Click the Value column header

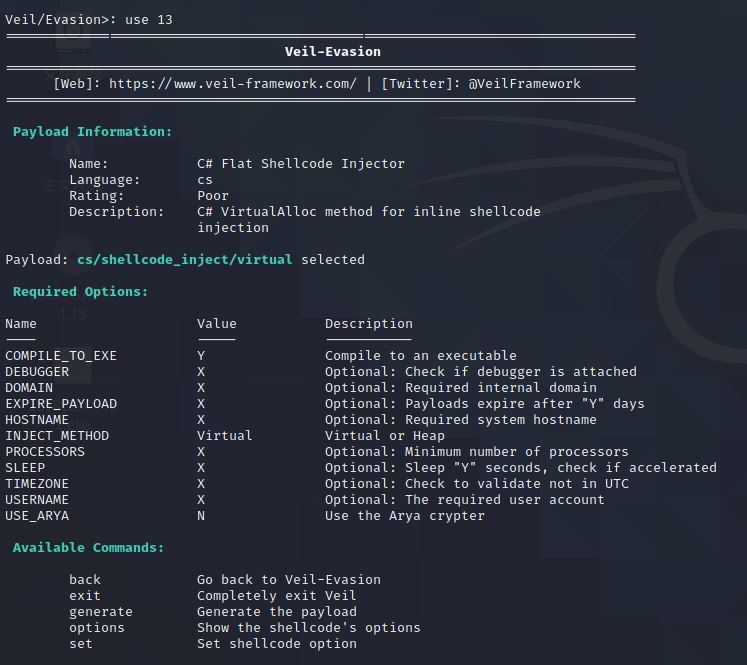click(x=217, y=324)
